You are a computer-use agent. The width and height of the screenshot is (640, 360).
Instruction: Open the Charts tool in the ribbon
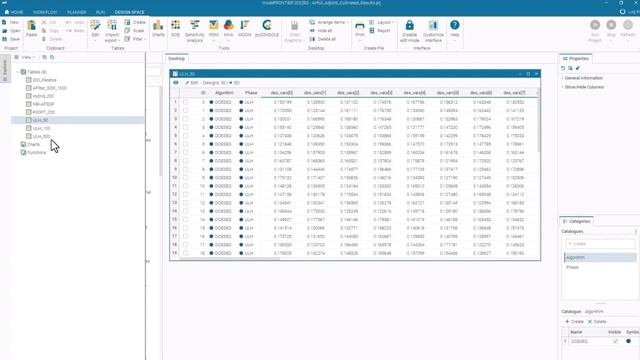tap(158, 29)
